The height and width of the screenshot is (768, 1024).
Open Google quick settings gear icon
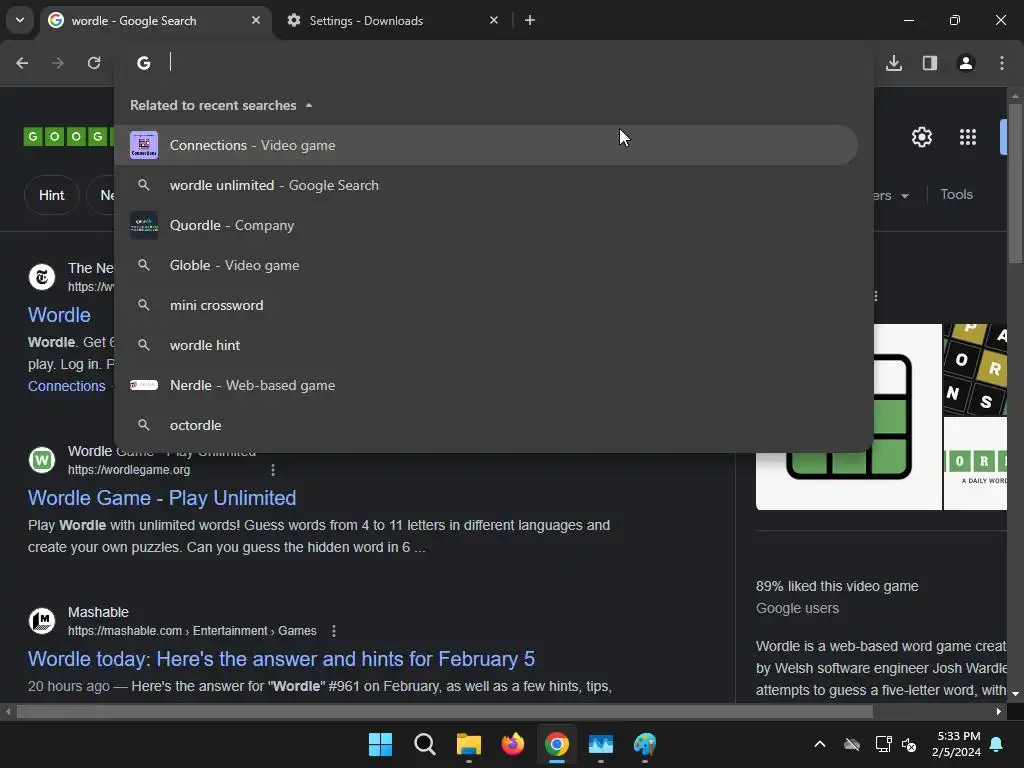[921, 137]
